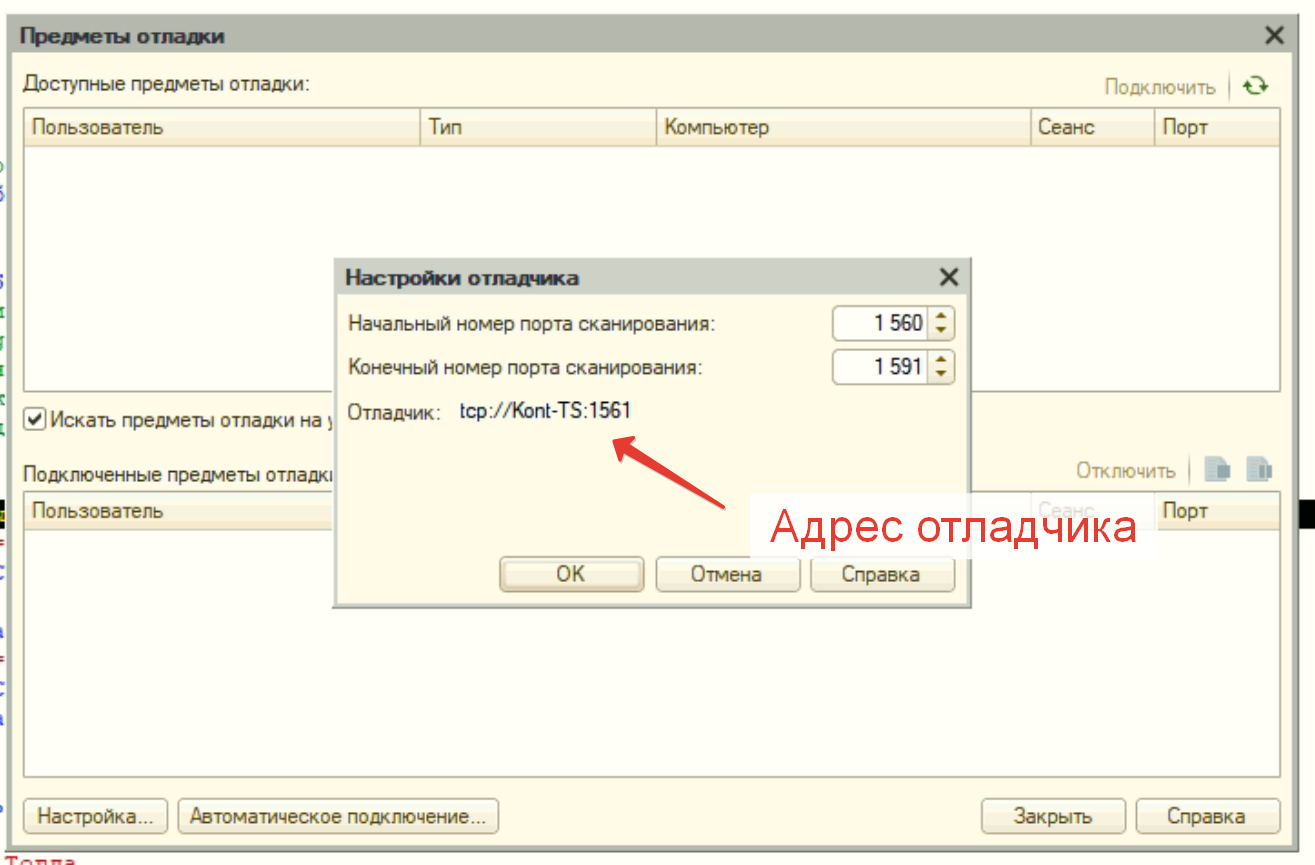Screen dimensions: 1315x865
Task: Toggle the Искать предметы отладки checkbox
Action: point(36,419)
